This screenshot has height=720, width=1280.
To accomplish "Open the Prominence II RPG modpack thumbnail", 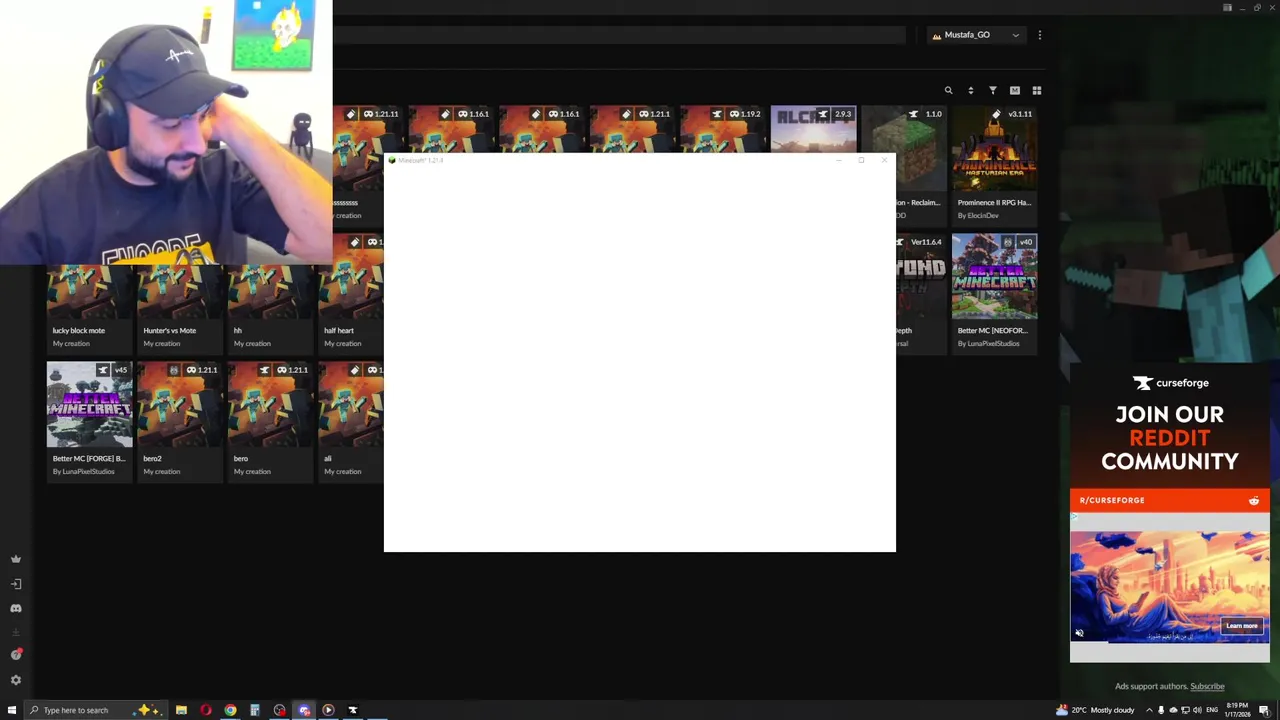I will 994,150.
